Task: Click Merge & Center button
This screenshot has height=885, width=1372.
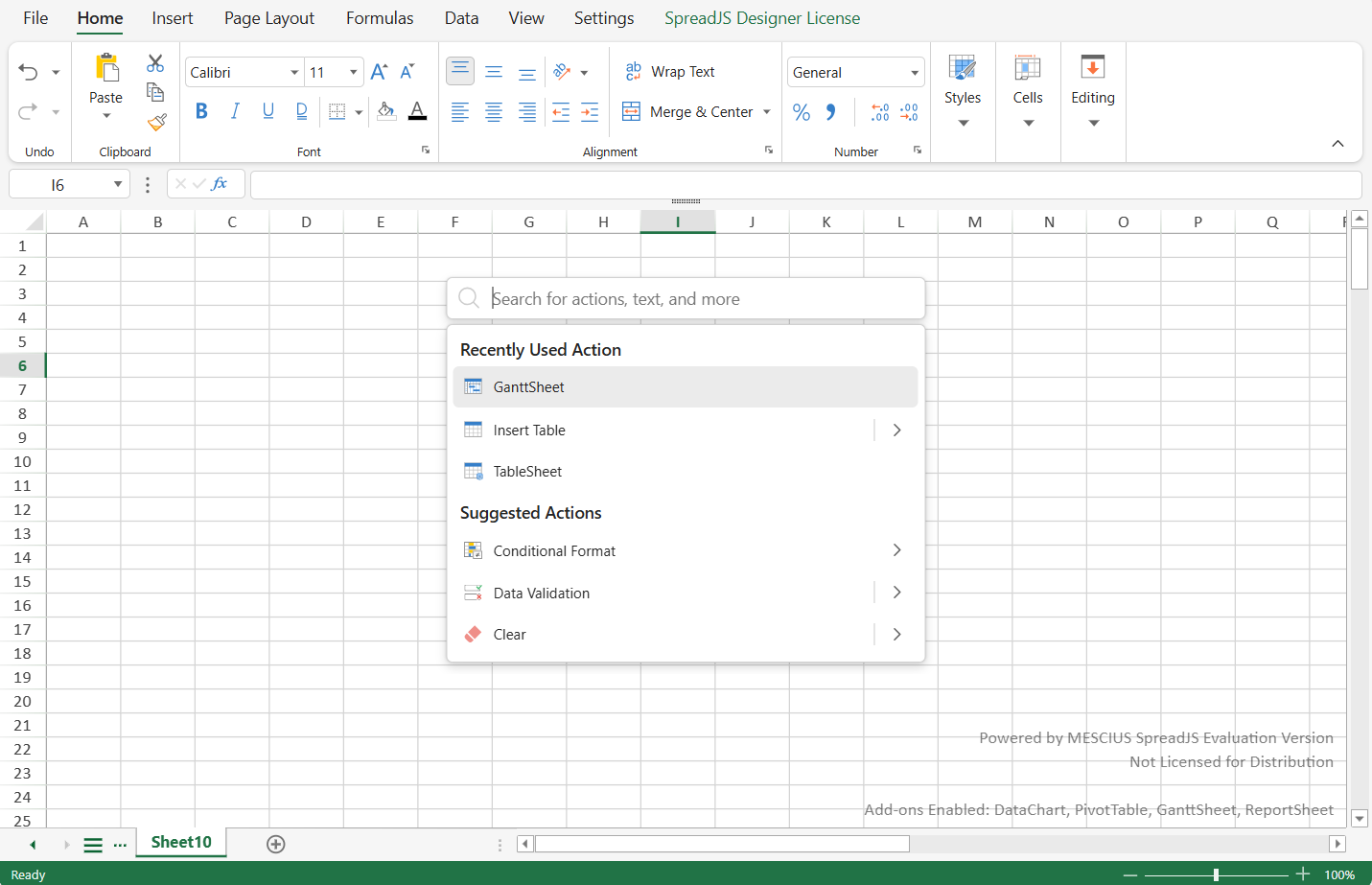Action: coord(688,112)
